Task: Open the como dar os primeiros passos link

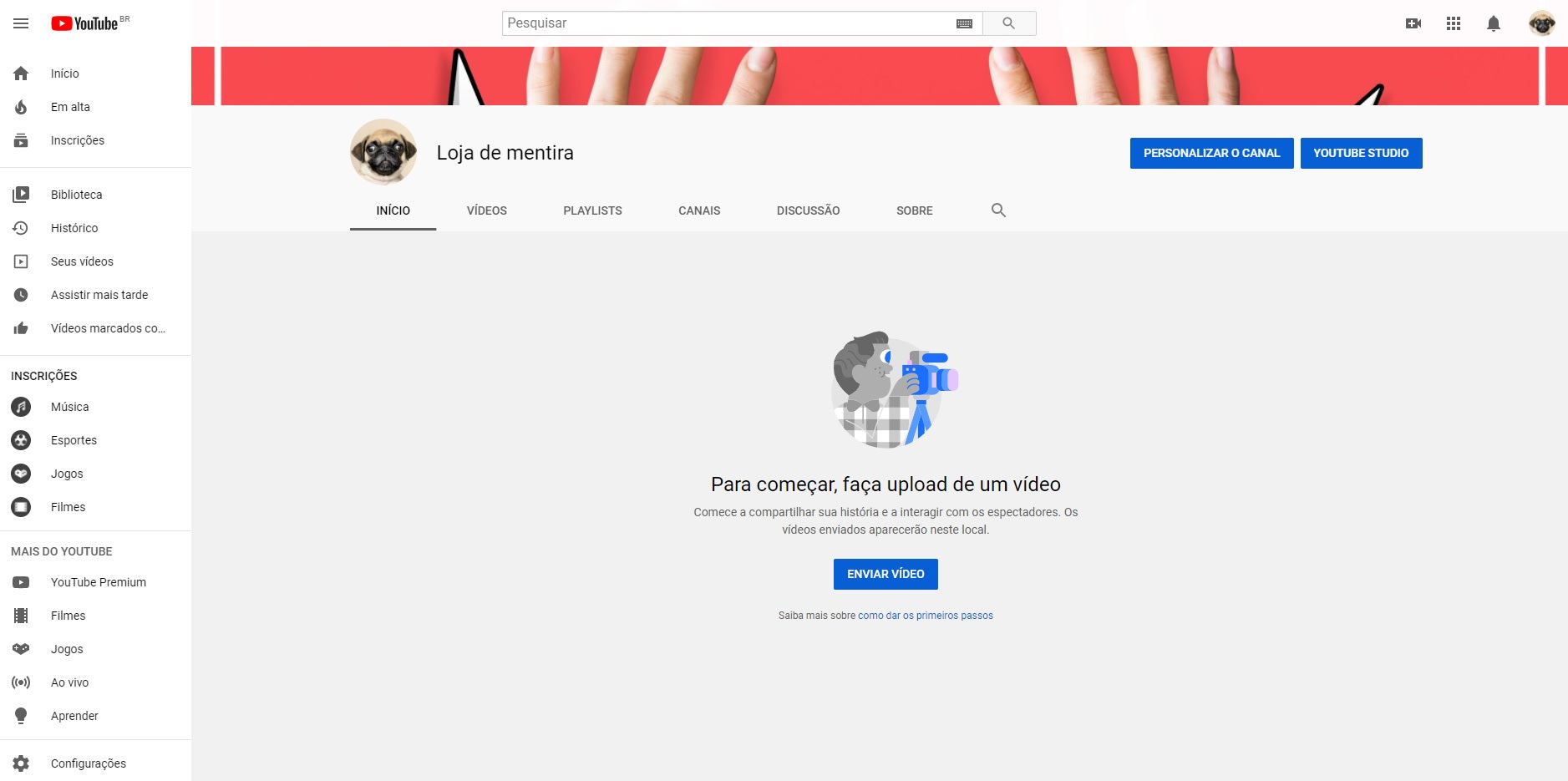Action: point(925,615)
